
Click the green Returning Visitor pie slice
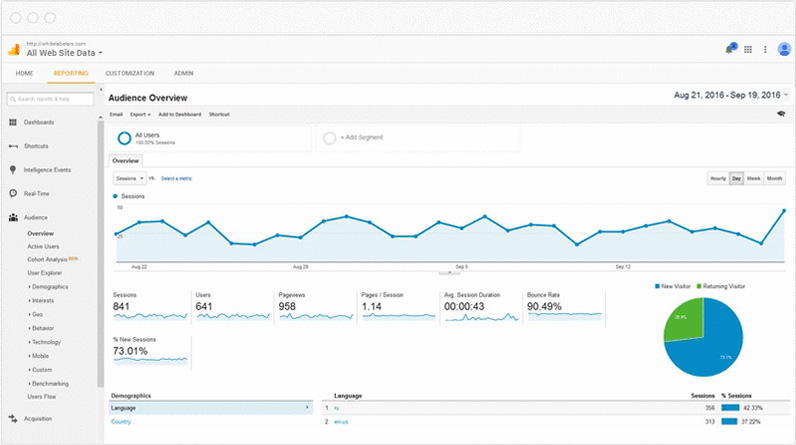tap(685, 318)
